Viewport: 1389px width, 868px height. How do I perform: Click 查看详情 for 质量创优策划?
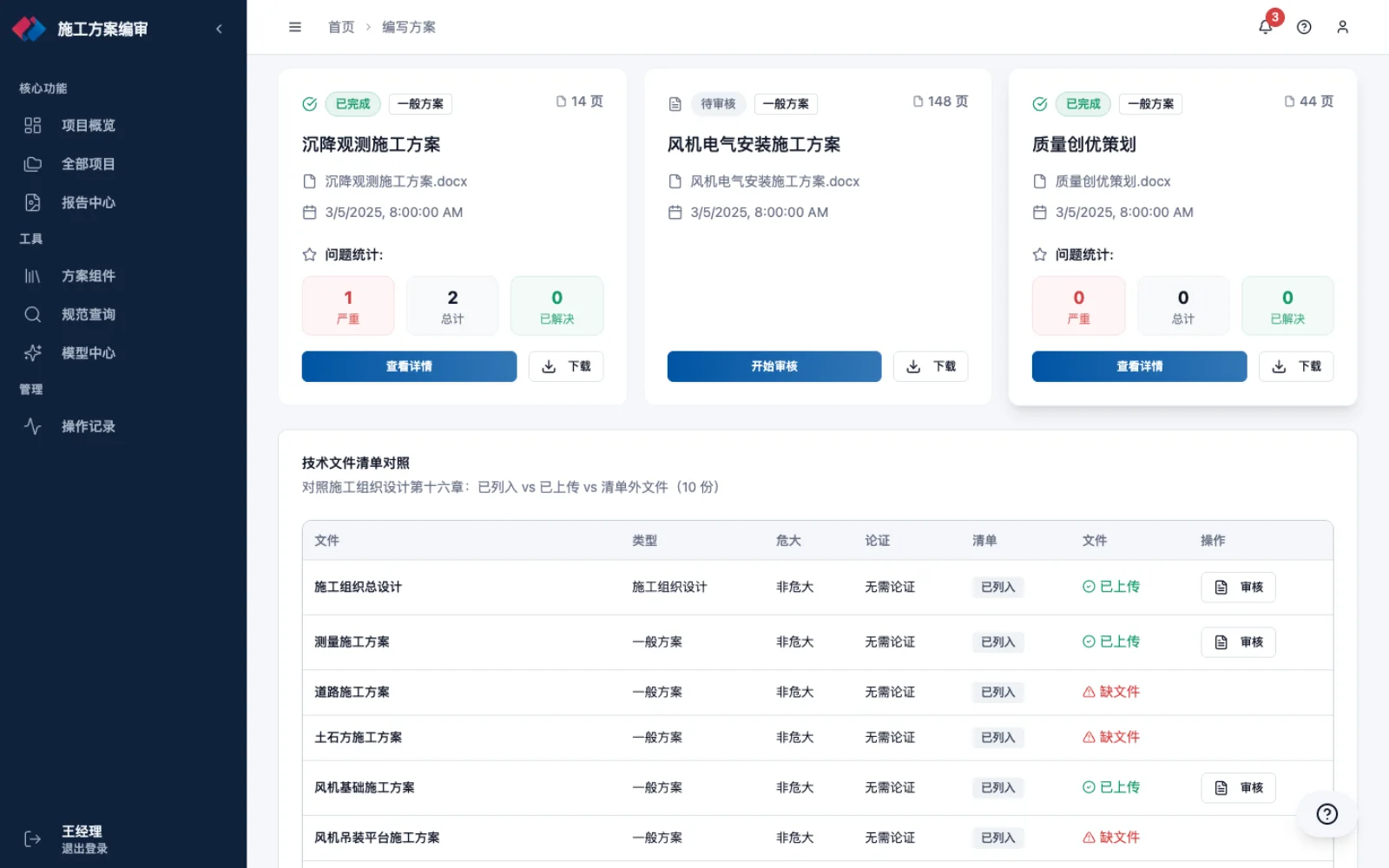click(x=1139, y=366)
